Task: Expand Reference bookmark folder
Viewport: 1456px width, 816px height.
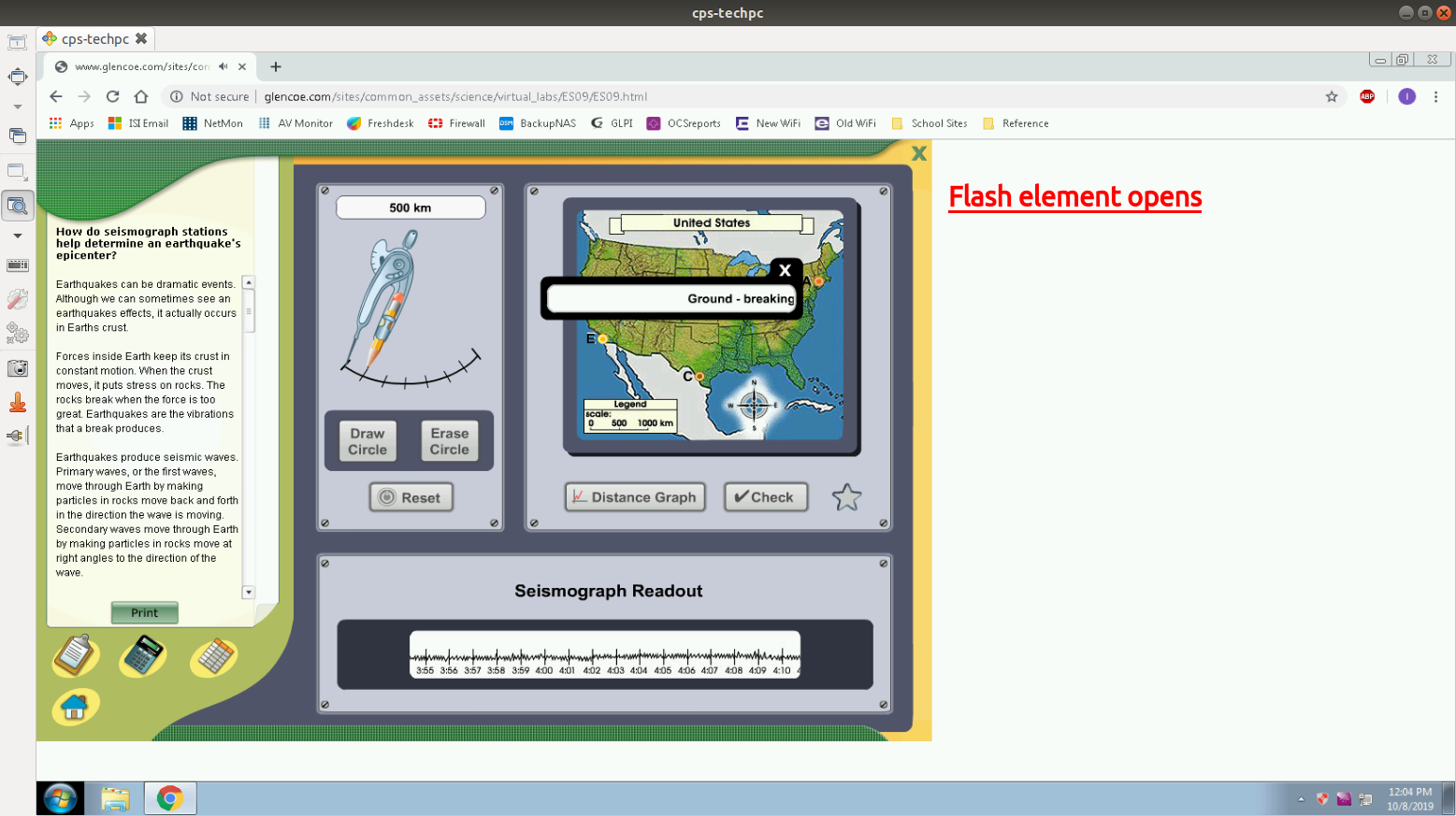Action: (1016, 123)
